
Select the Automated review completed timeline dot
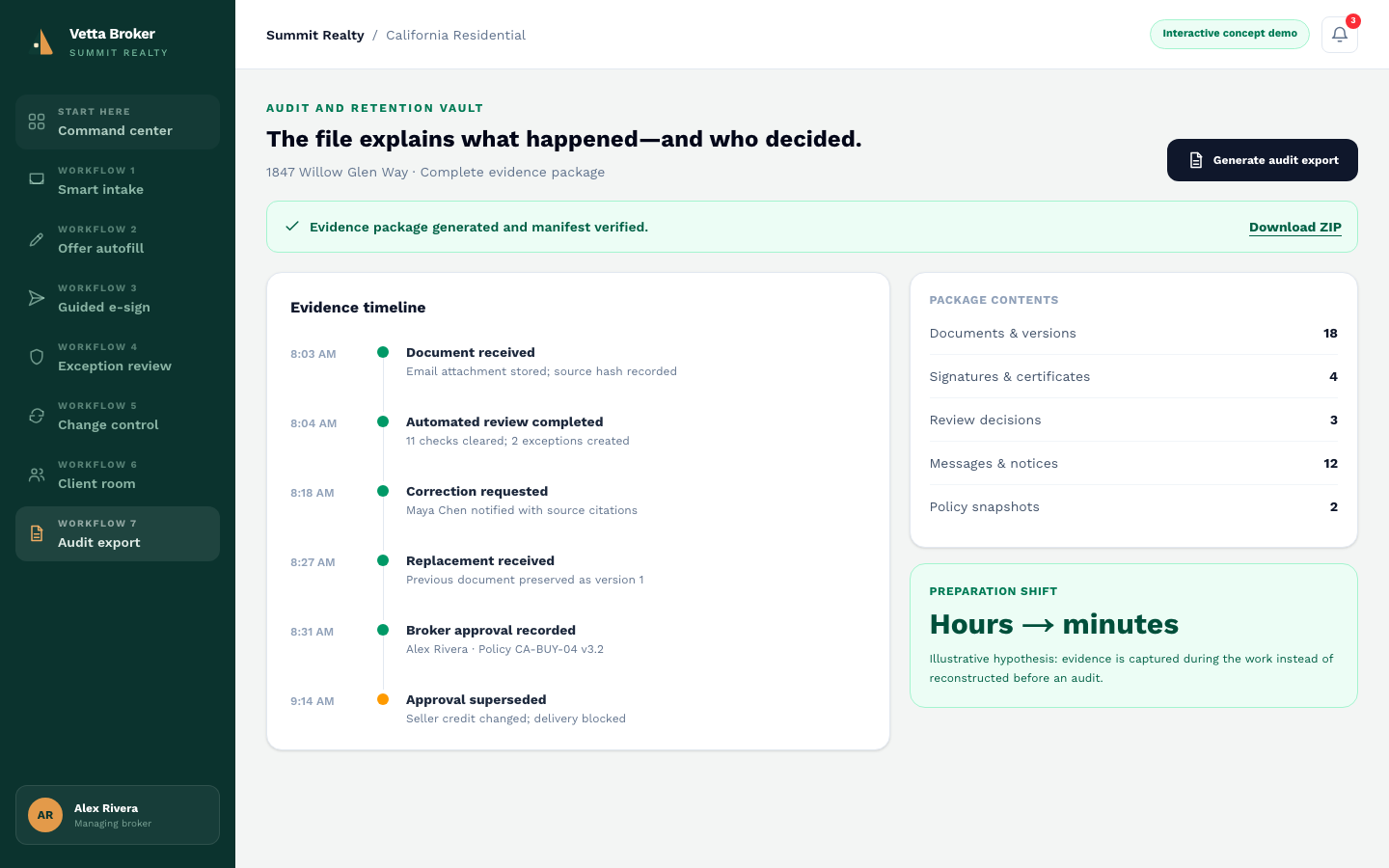(x=383, y=421)
